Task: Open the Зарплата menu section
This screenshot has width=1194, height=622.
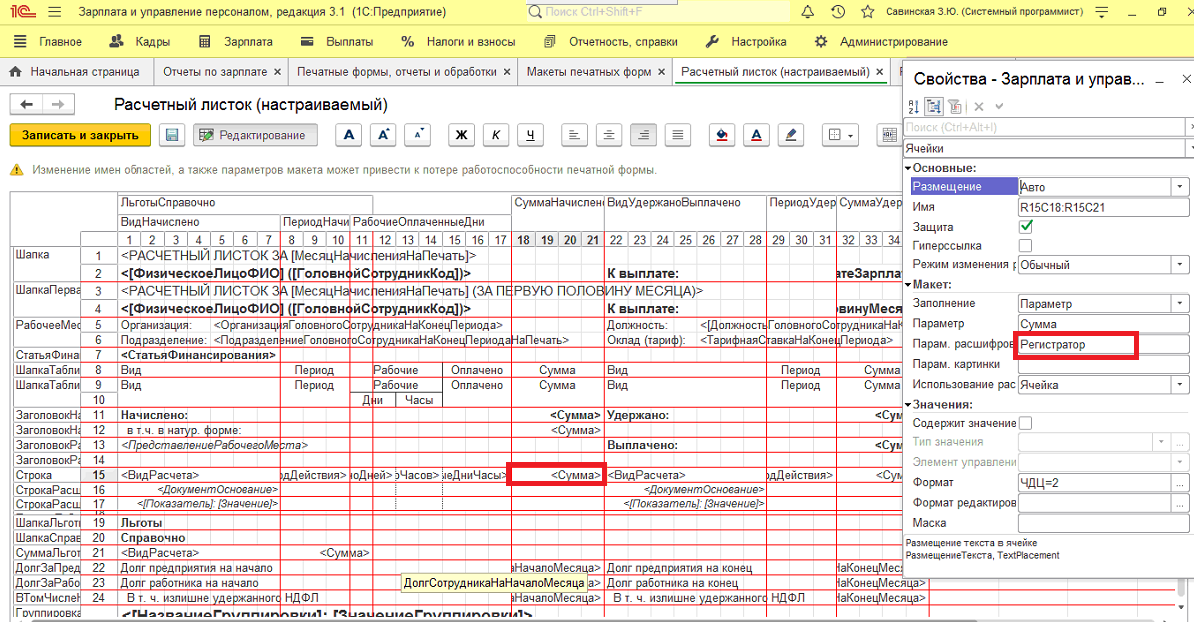Action: click(235, 42)
